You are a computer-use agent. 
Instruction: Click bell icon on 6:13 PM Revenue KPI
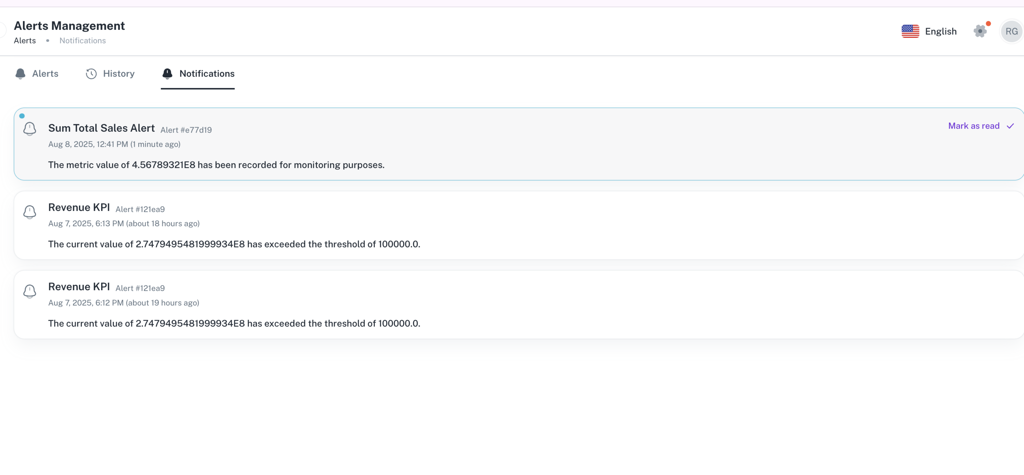[x=30, y=212]
